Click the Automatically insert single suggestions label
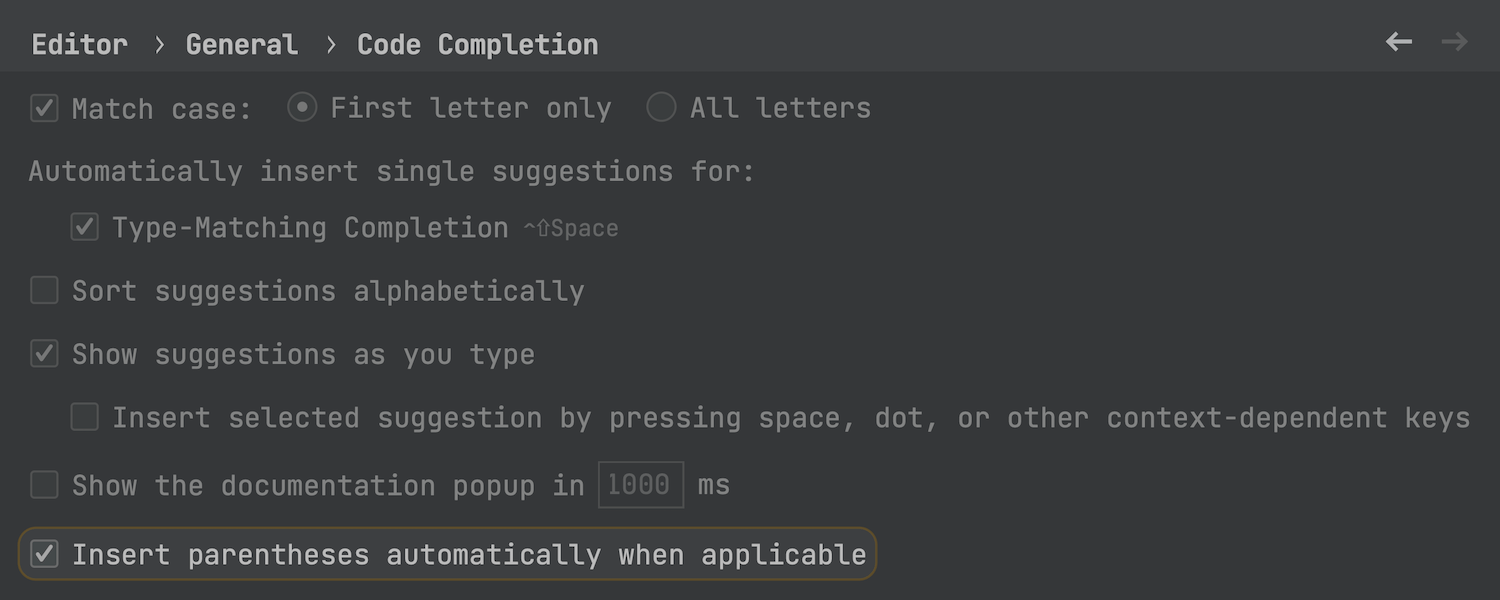 click(x=391, y=171)
